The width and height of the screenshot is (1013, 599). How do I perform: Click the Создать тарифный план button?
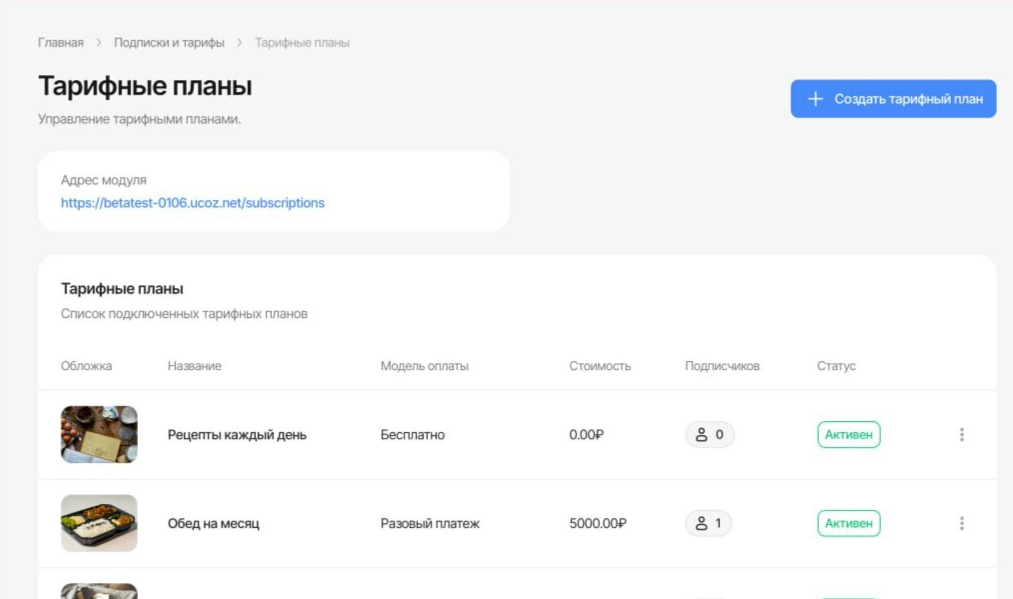coord(893,99)
